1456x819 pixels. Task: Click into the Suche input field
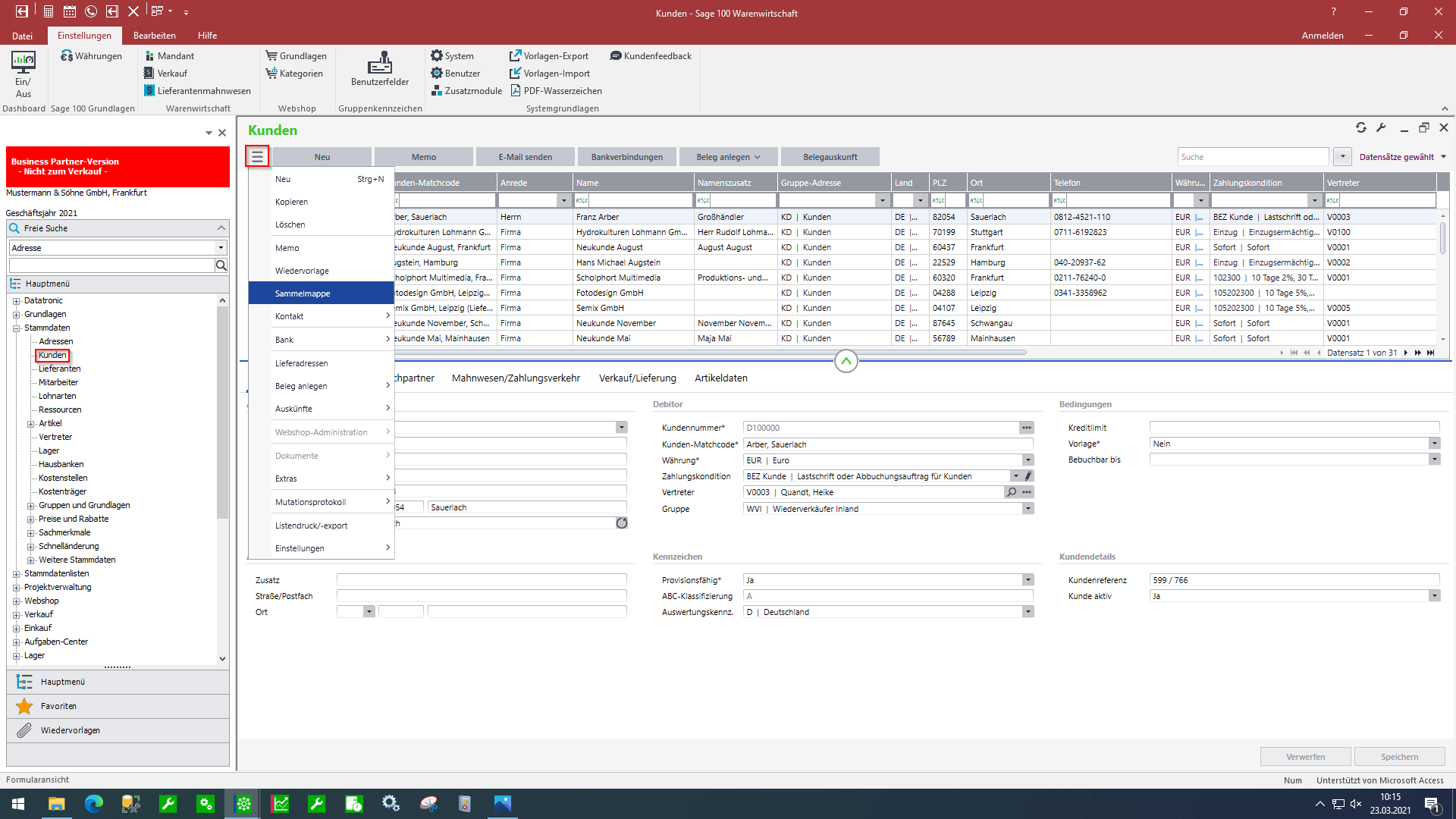1252,157
